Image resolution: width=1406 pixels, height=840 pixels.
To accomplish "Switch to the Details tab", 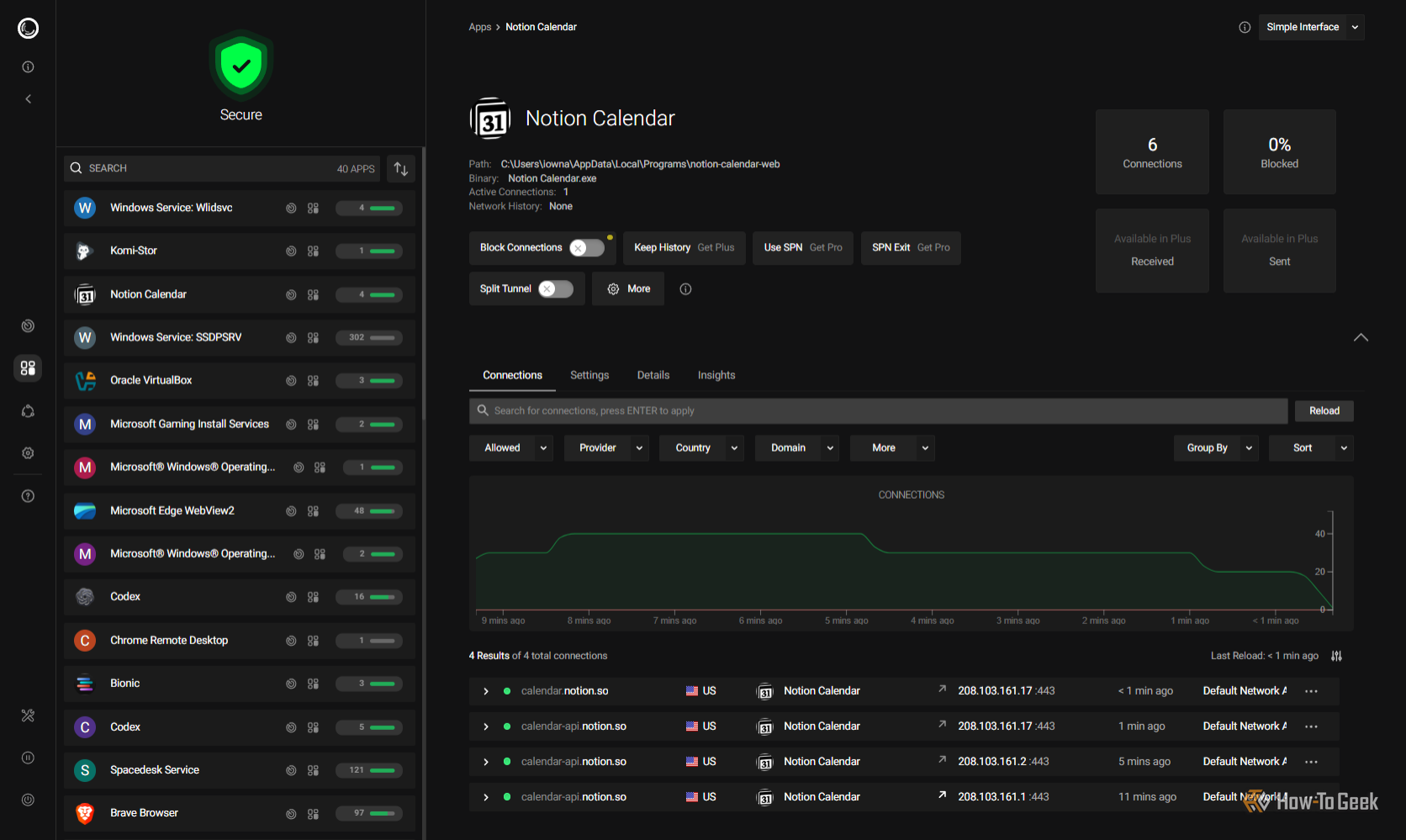I will click(x=653, y=375).
